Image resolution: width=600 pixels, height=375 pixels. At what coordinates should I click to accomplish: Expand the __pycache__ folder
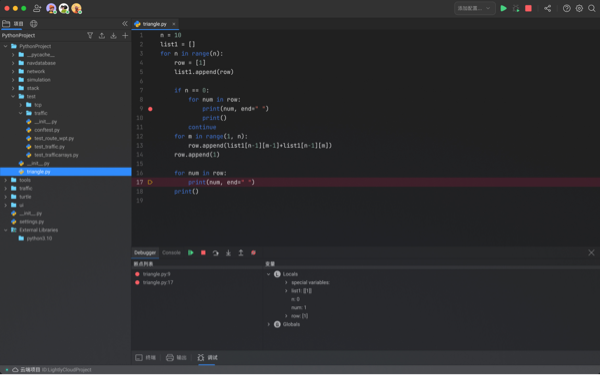click(x=13, y=55)
